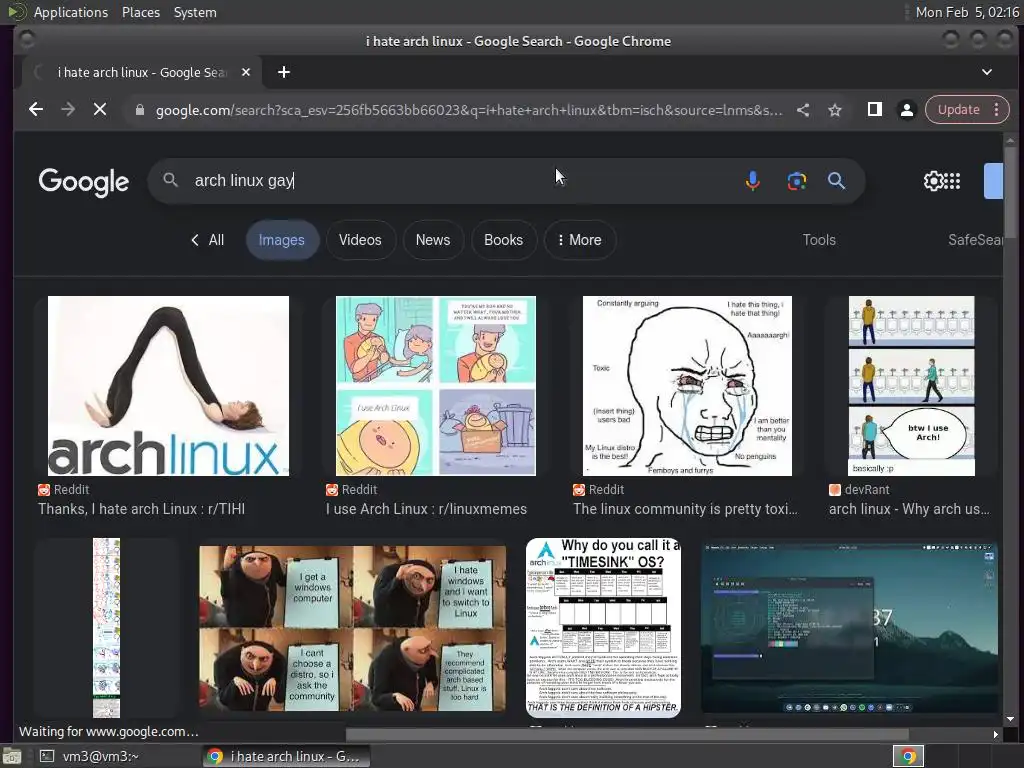1024x768 pixels.
Task: Open the crying wojak meme thumbnail
Action: click(687, 386)
